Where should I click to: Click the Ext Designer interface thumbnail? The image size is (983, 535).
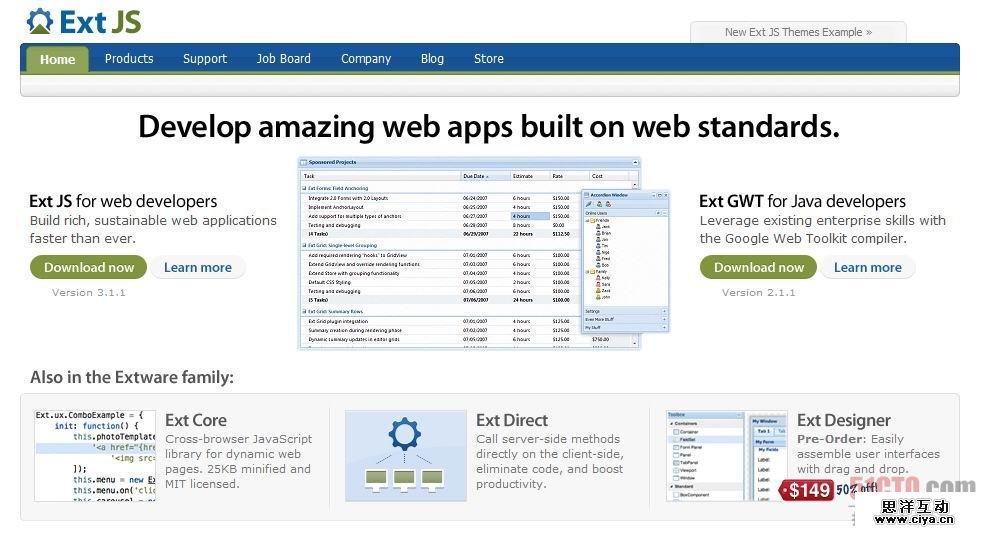(x=726, y=455)
